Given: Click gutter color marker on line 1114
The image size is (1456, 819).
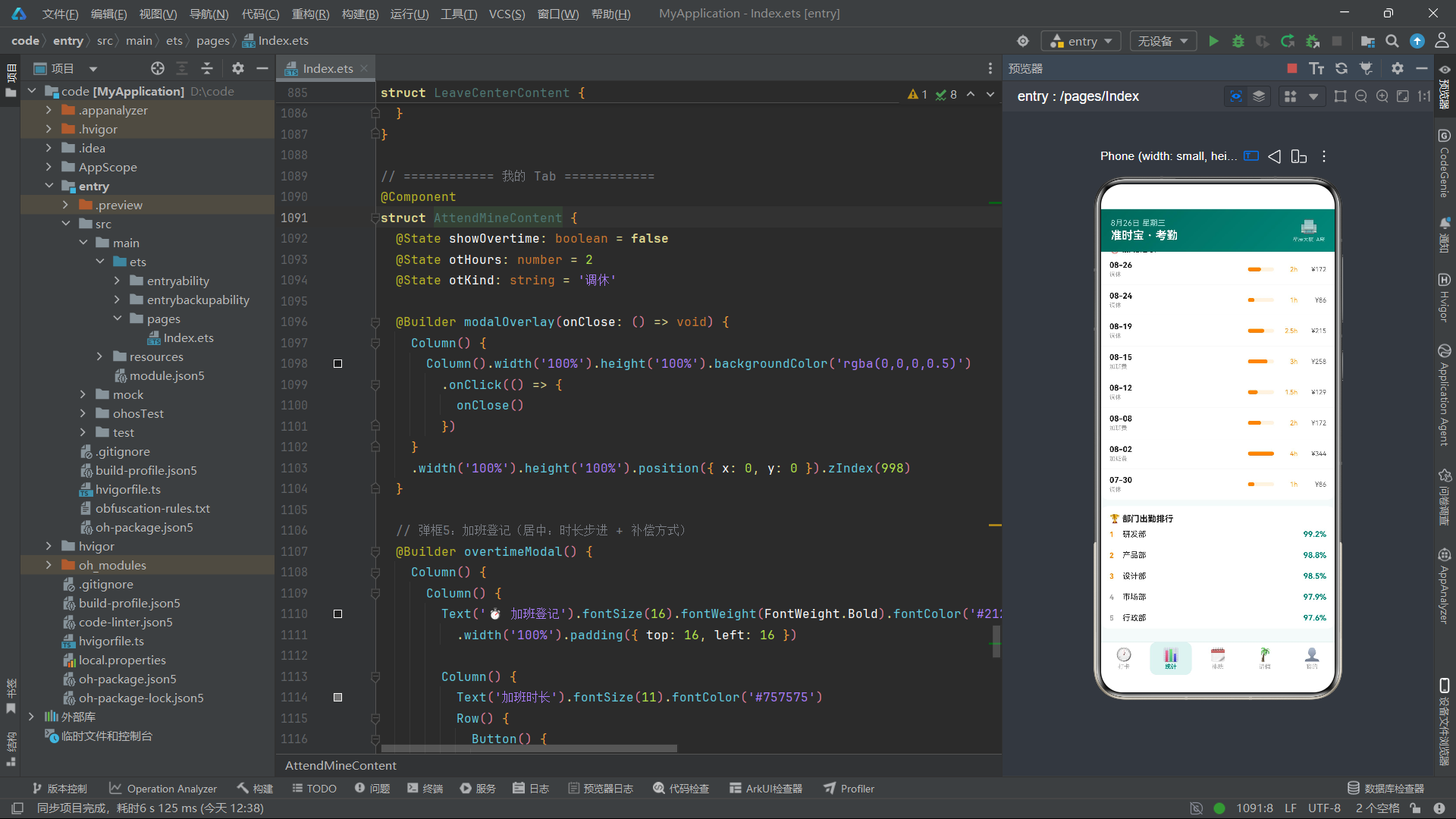Looking at the screenshot, I should click(x=338, y=698).
